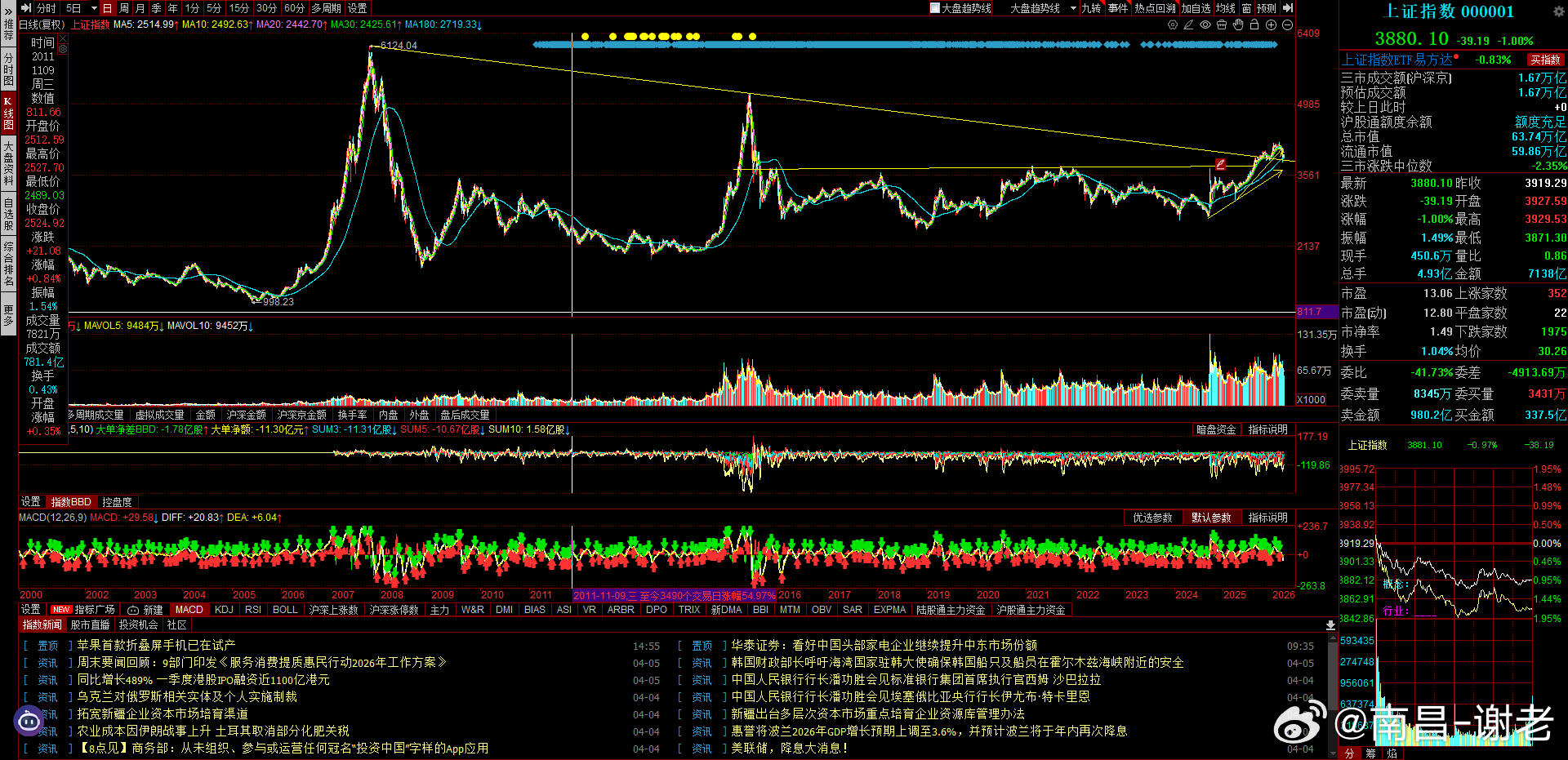The height and width of the screenshot is (760, 1568).
Task: Toggle 热点回溯 hot spot review
Action: click(x=1155, y=8)
